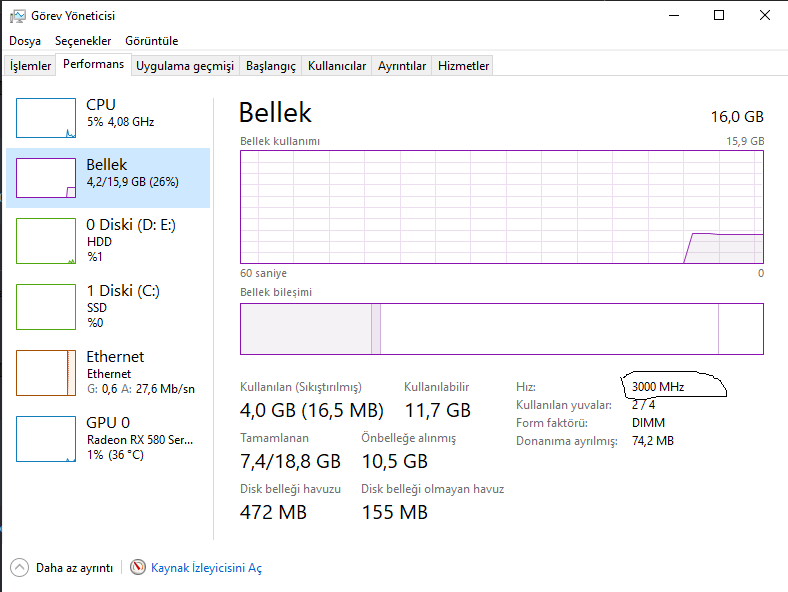Select the Bellek mini graph thumbnail
The height and width of the screenshot is (592, 788).
click(46, 178)
